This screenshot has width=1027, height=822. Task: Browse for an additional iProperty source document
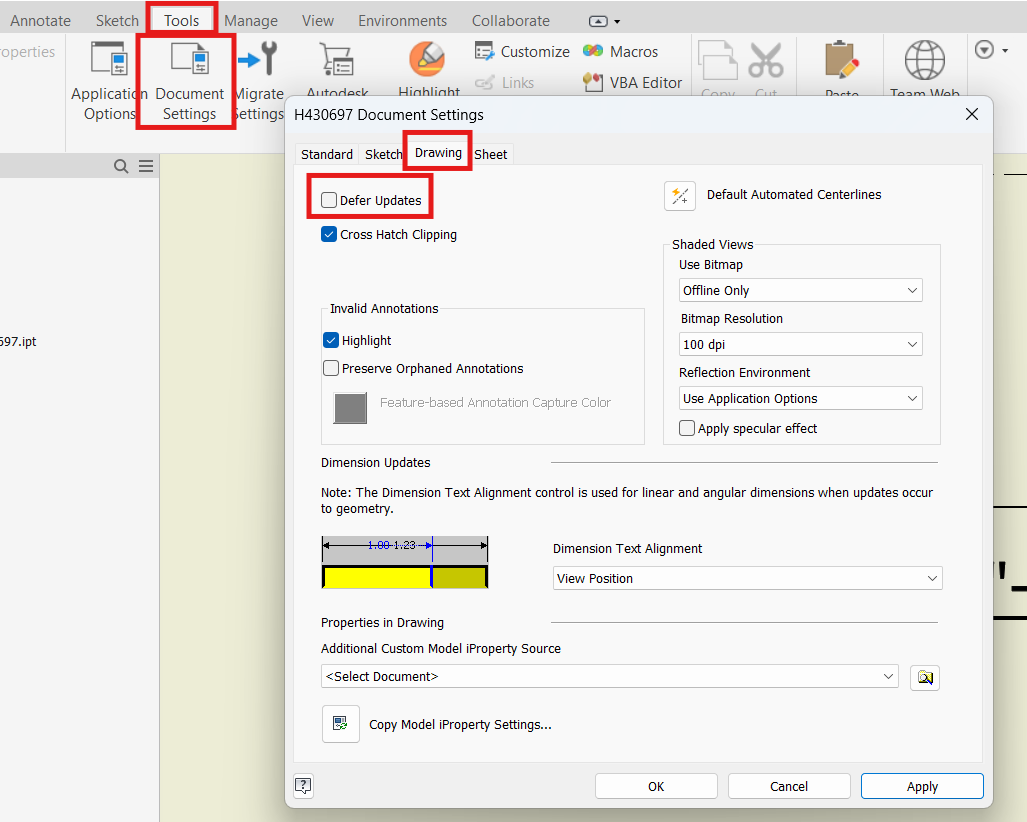(924, 677)
